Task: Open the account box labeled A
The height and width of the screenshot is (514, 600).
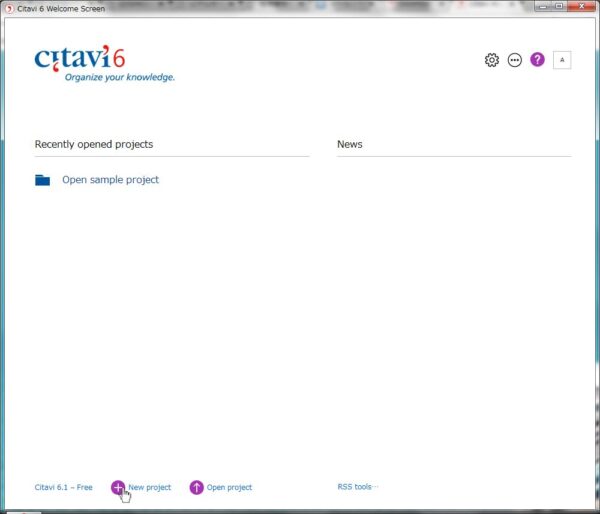Action: 562,60
